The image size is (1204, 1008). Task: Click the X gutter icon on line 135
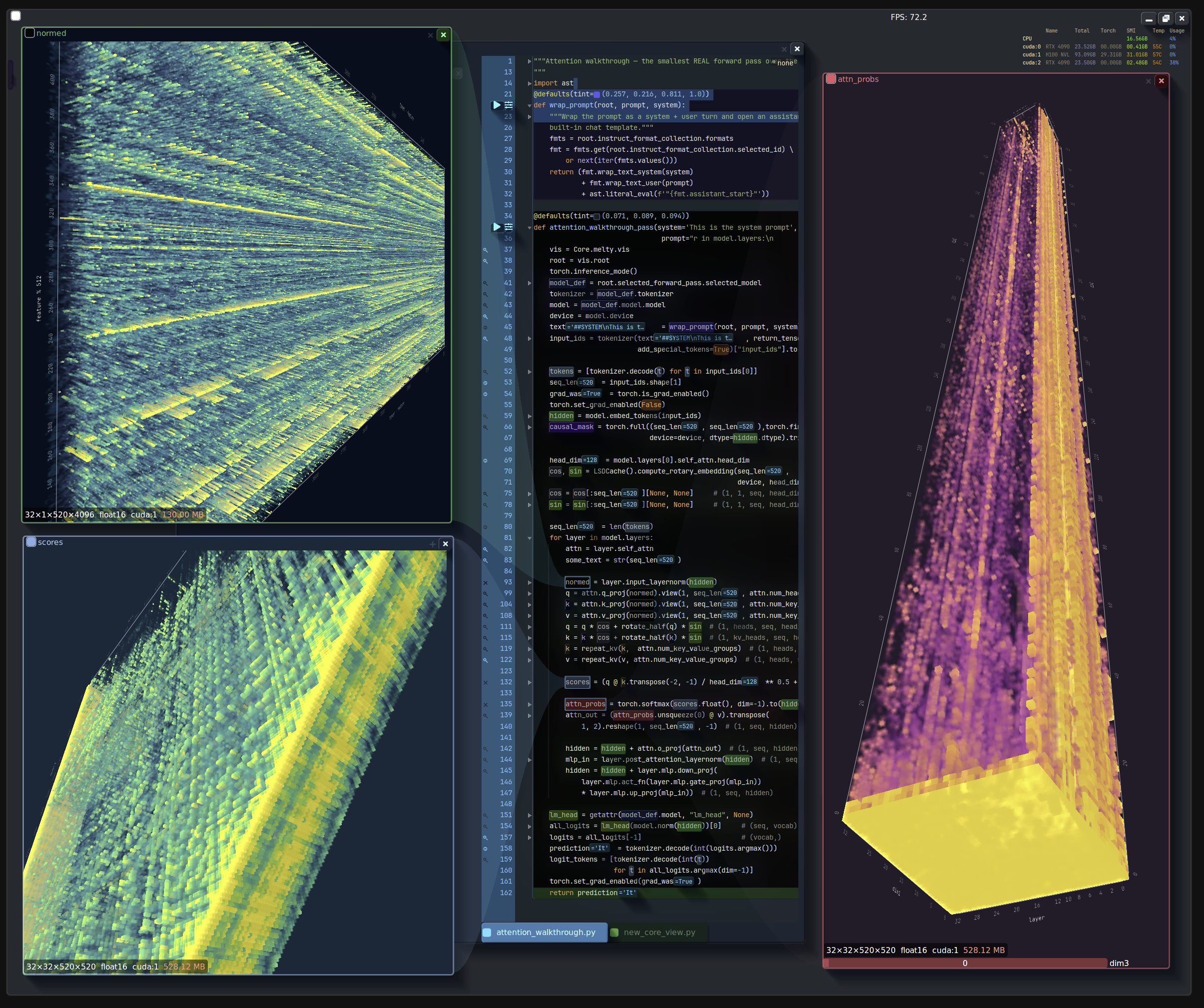(485, 705)
